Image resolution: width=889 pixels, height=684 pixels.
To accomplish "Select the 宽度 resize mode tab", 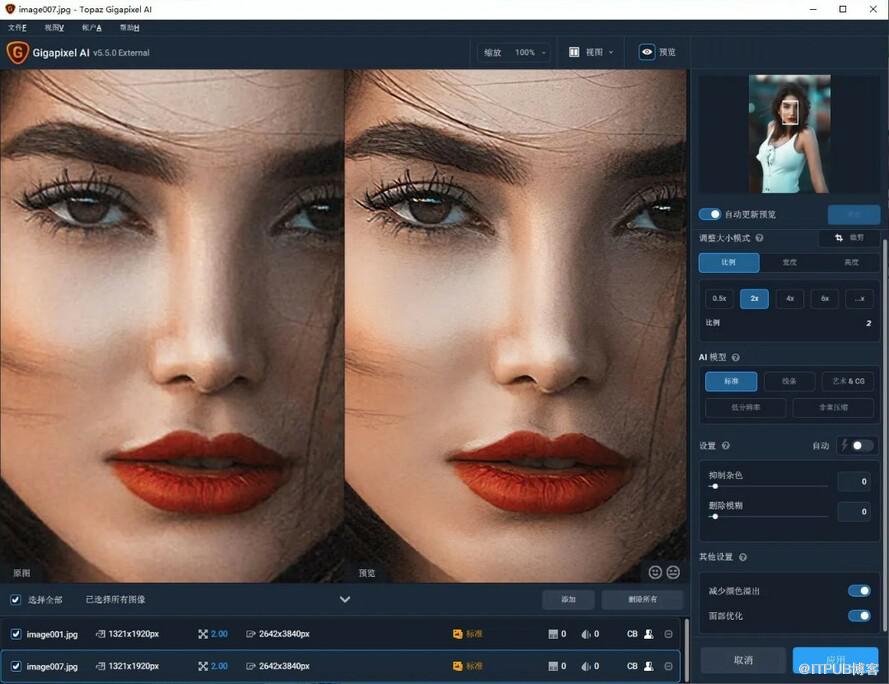I will [x=790, y=263].
